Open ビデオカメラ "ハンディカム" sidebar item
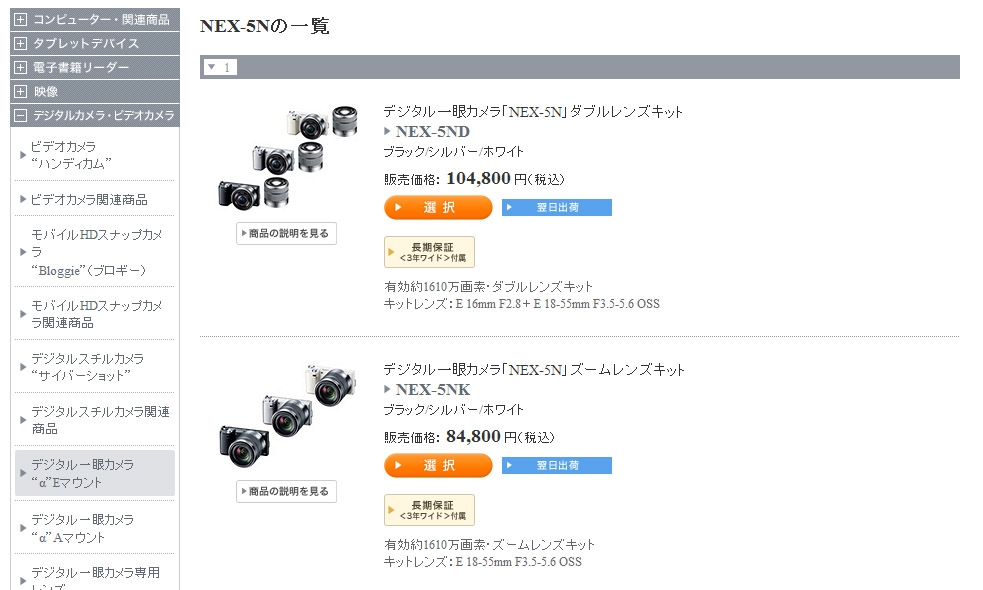Screen dimensions: 983x590 point(70,154)
